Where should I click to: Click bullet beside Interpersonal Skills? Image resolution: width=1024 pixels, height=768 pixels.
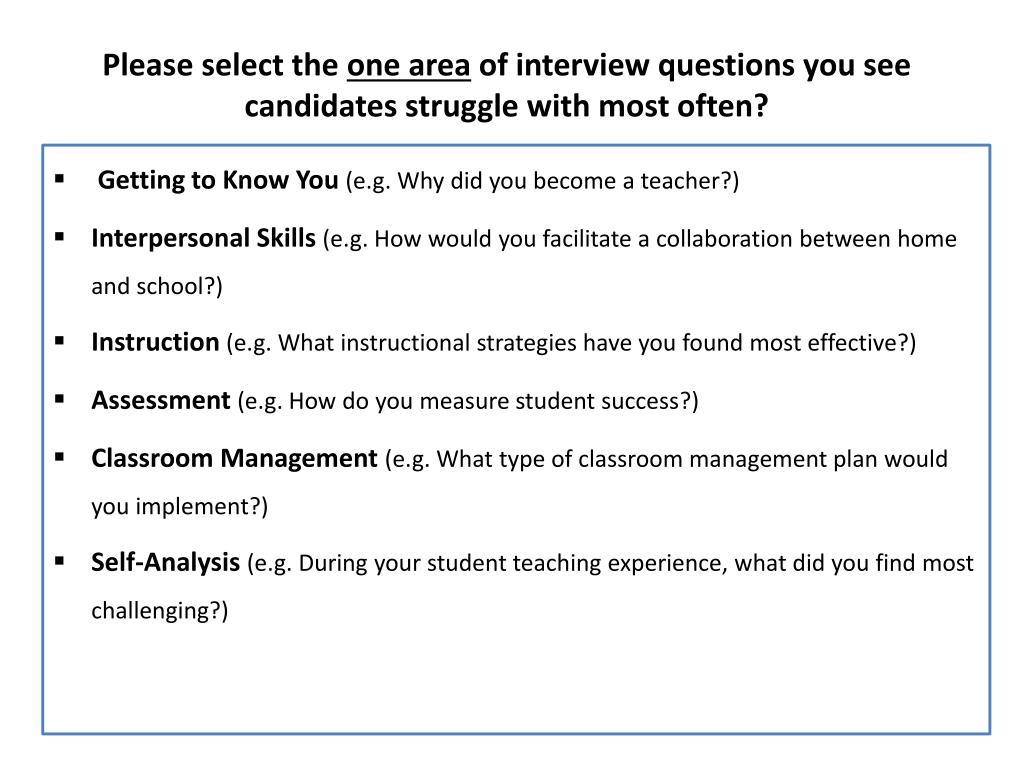click(x=59, y=236)
